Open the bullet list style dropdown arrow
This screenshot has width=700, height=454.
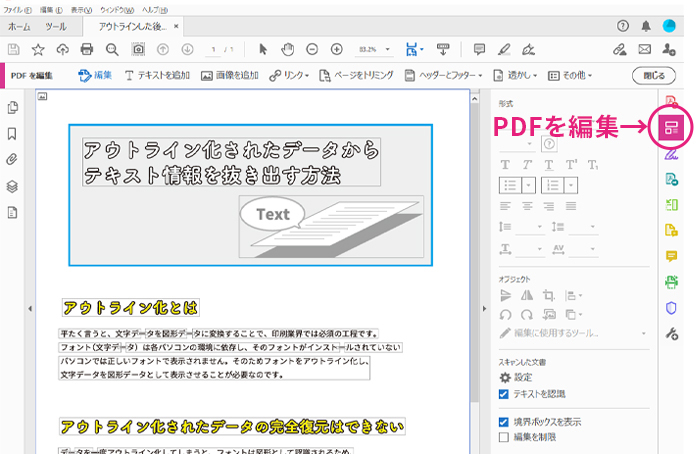coord(529,185)
